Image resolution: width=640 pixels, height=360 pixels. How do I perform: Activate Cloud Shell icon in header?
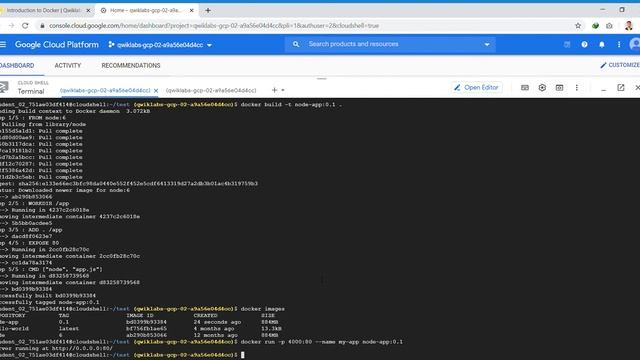coord(567,44)
